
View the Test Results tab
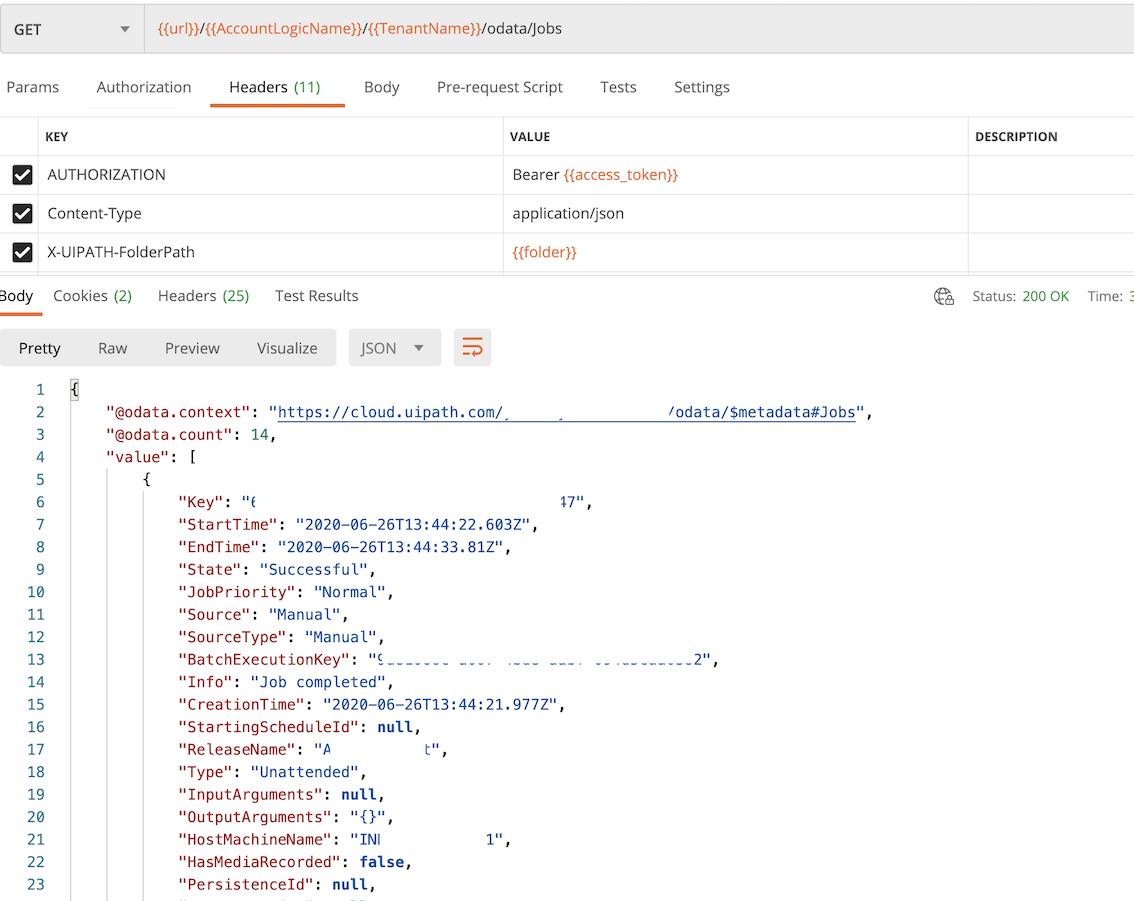[x=316, y=296]
